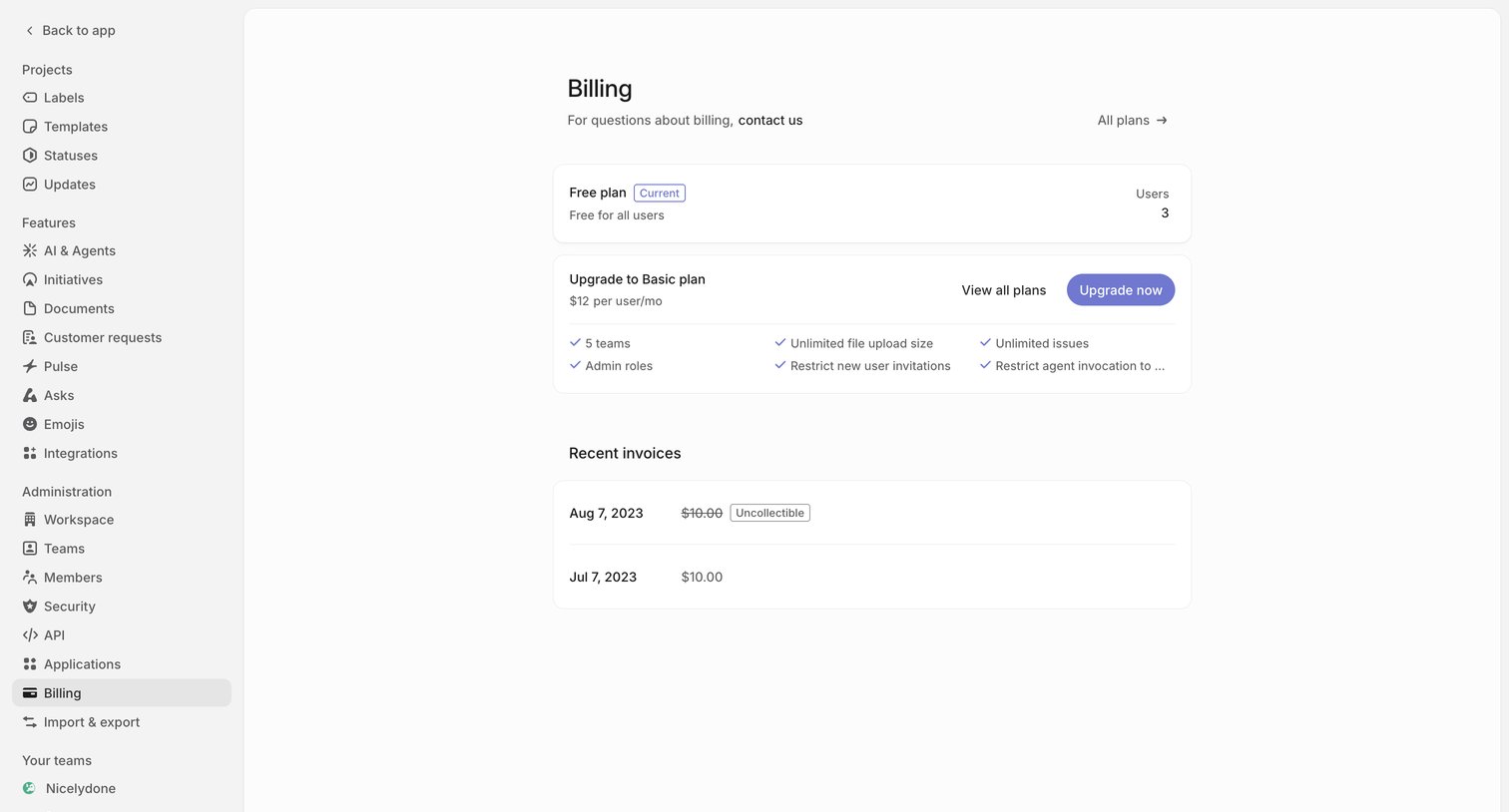The image size is (1509, 812).
Task: Click the Customer requests icon
Action: coord(30,337)
